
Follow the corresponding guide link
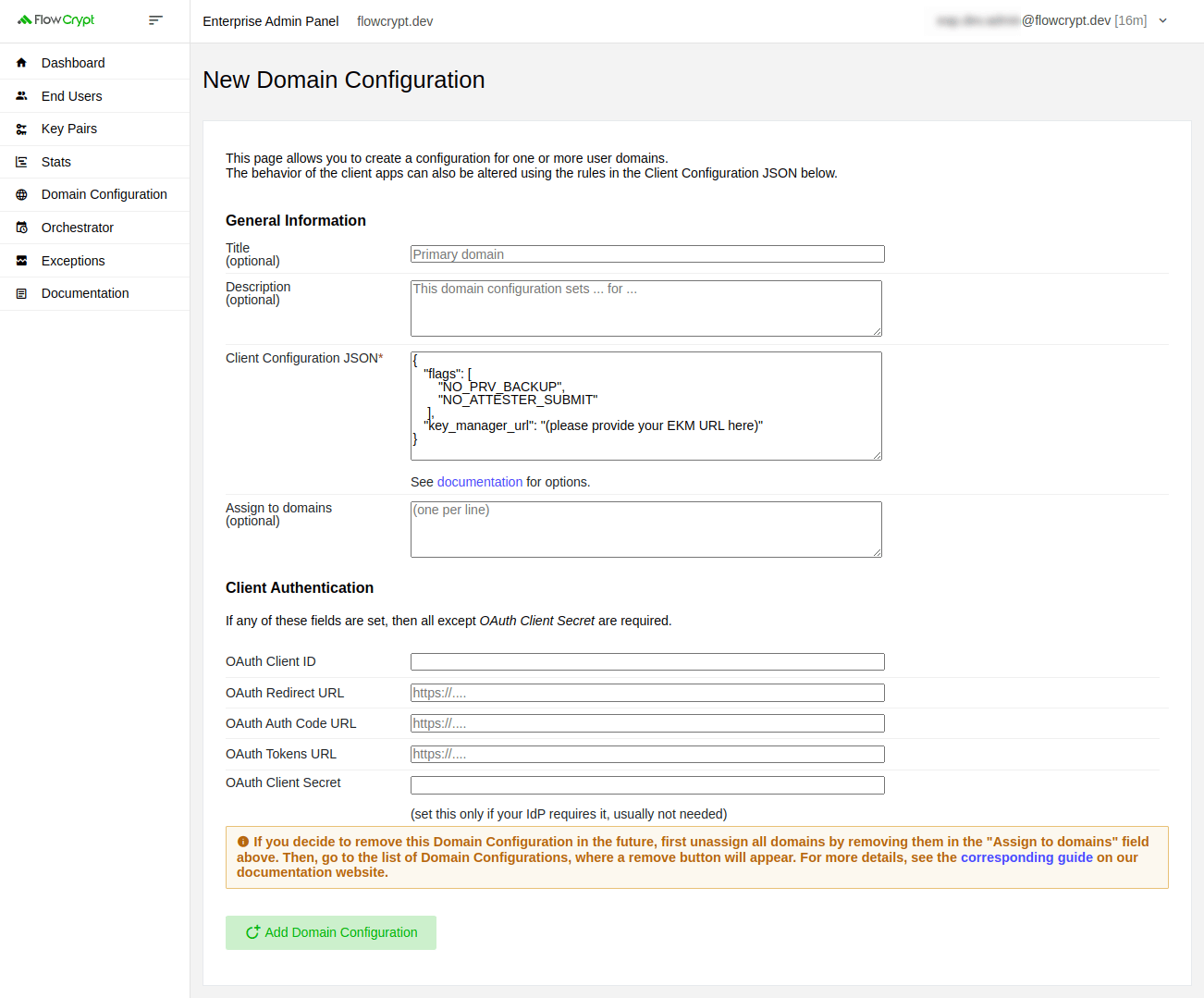[x=1026, y=857]
